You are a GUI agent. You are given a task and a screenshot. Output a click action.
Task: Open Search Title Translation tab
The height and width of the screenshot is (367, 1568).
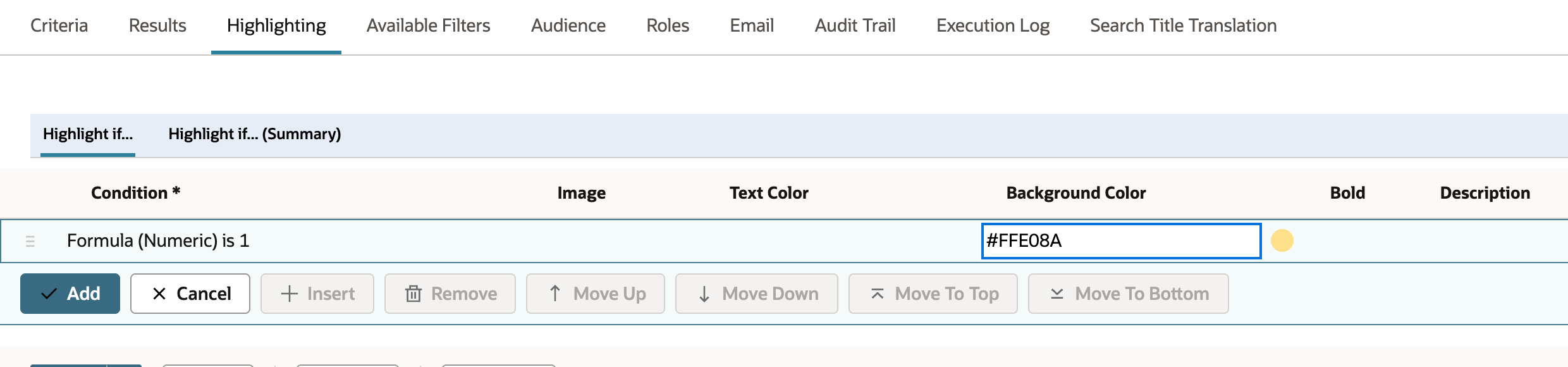(x=1183, y=25)
